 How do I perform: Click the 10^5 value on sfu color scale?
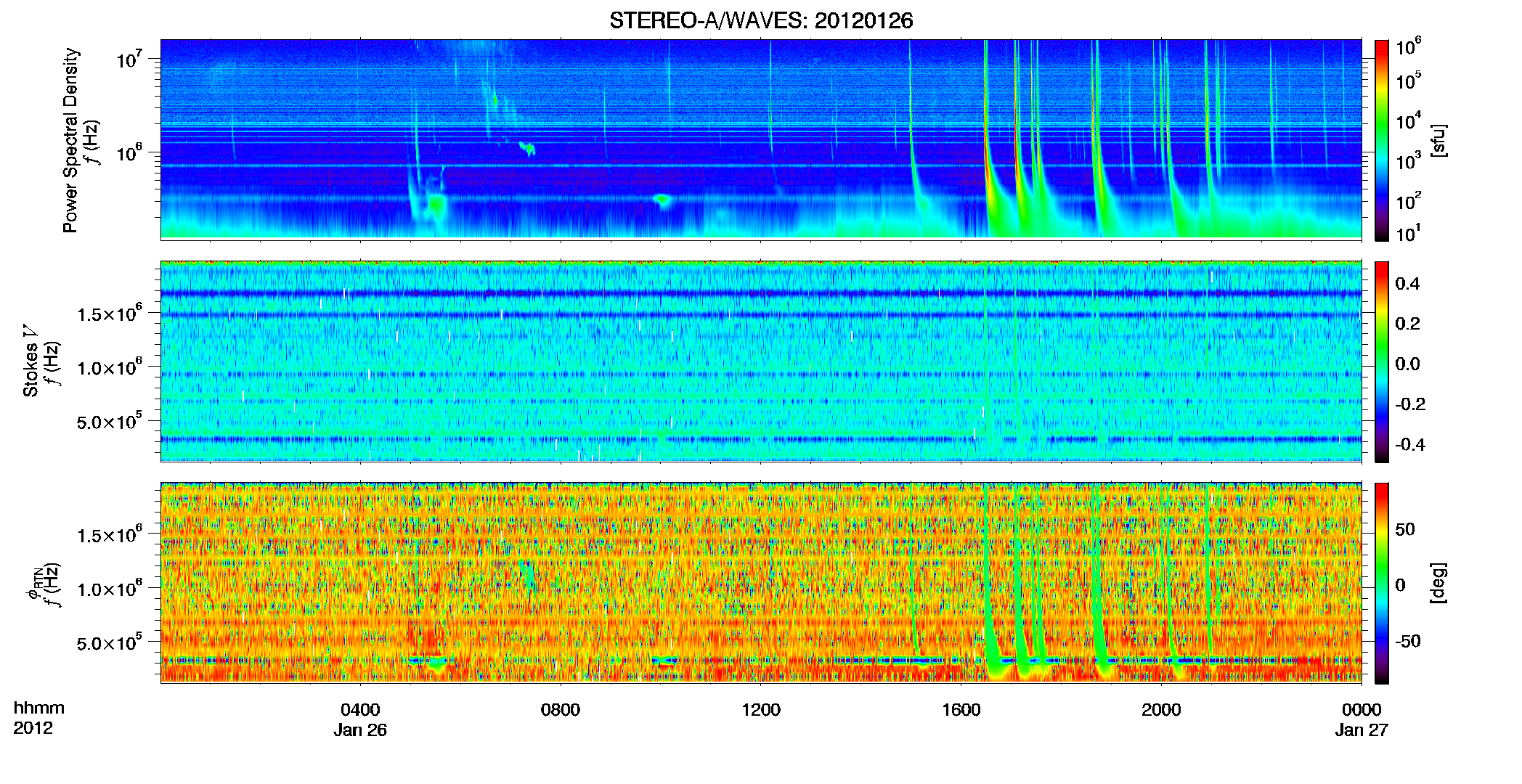tap(1409, 80)
